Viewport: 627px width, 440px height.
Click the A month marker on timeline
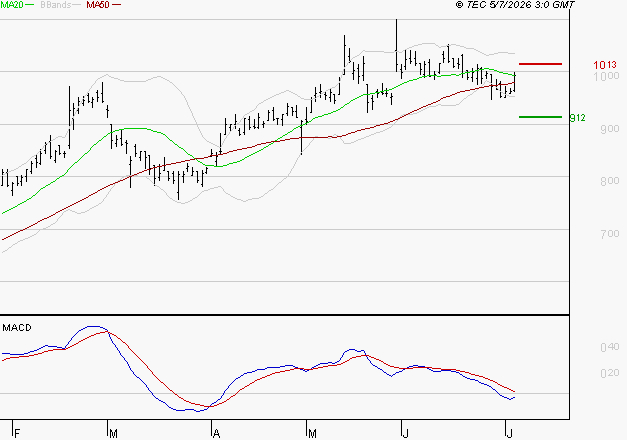[216, 433]
